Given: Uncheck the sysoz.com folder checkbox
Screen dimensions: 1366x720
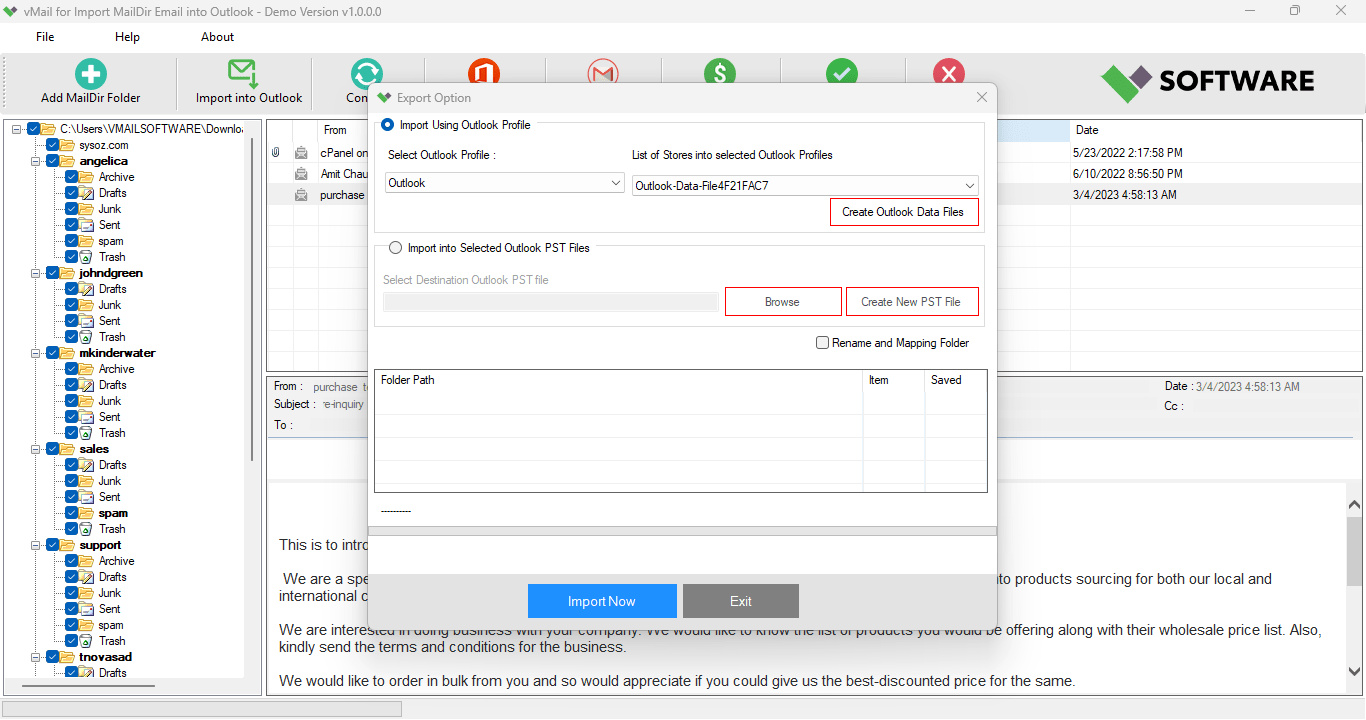Looking at the screenshot, I should point(53,145).
